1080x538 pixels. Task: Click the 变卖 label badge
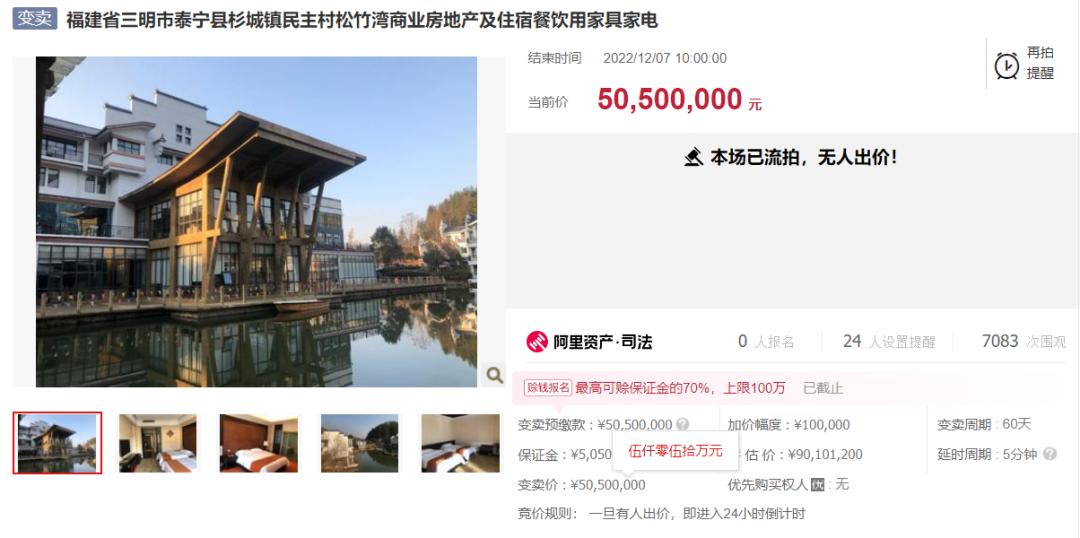(34, 19)
